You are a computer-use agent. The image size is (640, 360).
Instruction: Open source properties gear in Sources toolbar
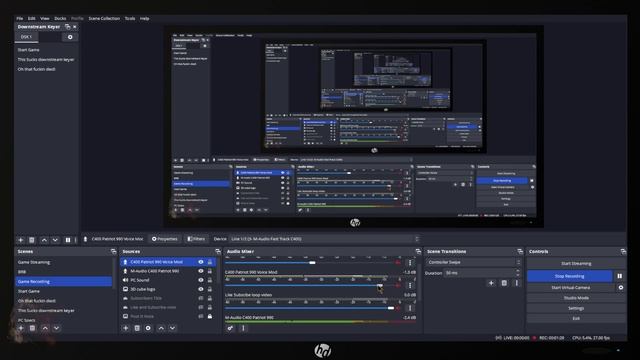(148, 328)
